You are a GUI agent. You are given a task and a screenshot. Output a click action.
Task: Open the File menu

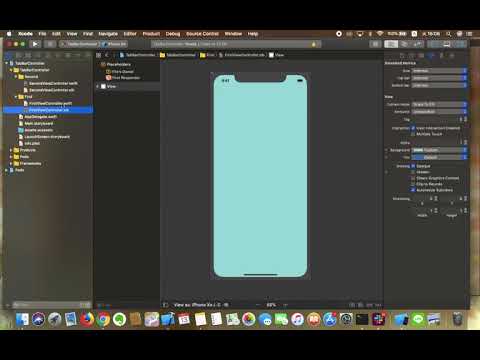coord(42,34)
